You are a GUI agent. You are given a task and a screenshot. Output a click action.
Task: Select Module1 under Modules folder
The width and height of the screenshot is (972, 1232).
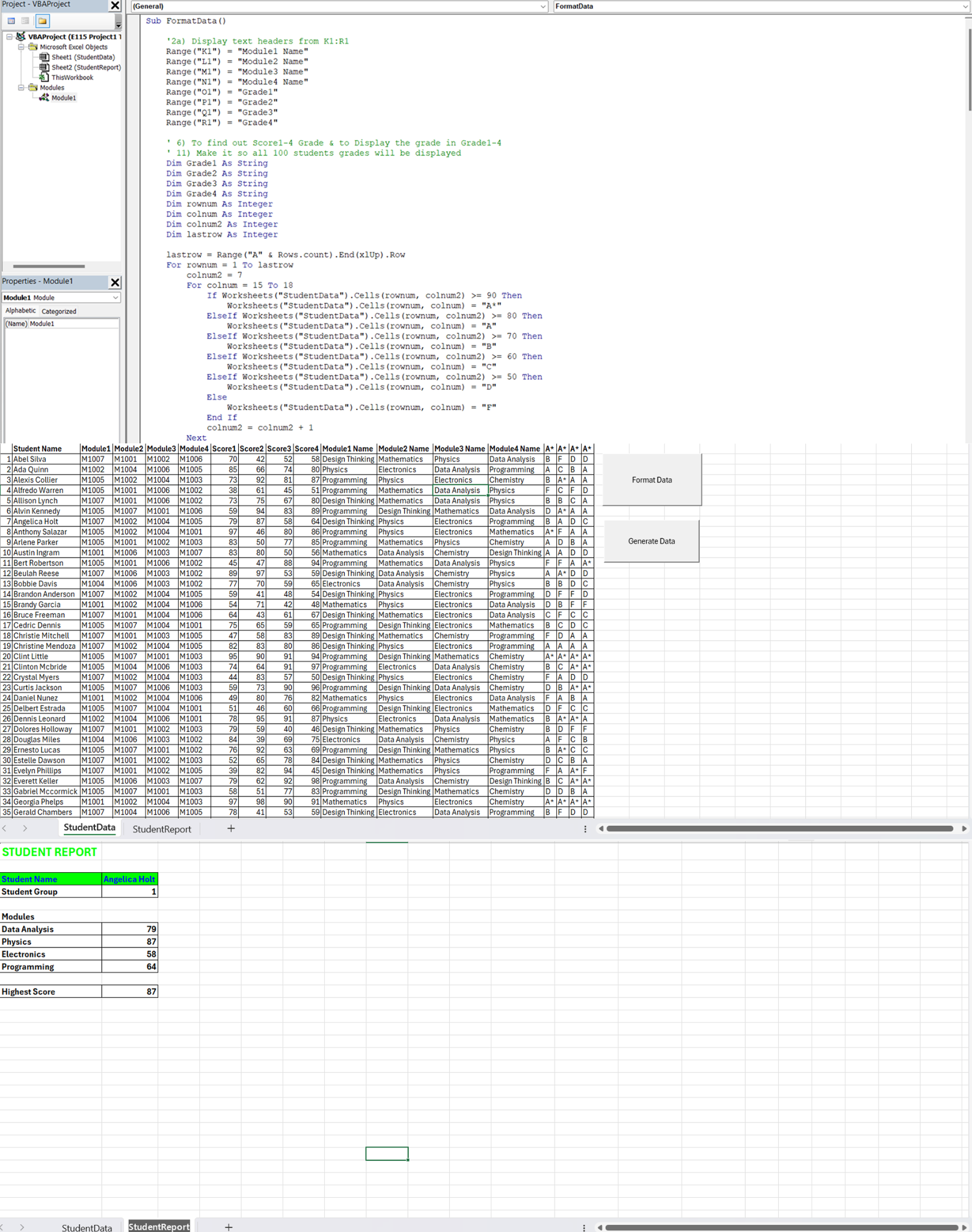tap(63, 98)
